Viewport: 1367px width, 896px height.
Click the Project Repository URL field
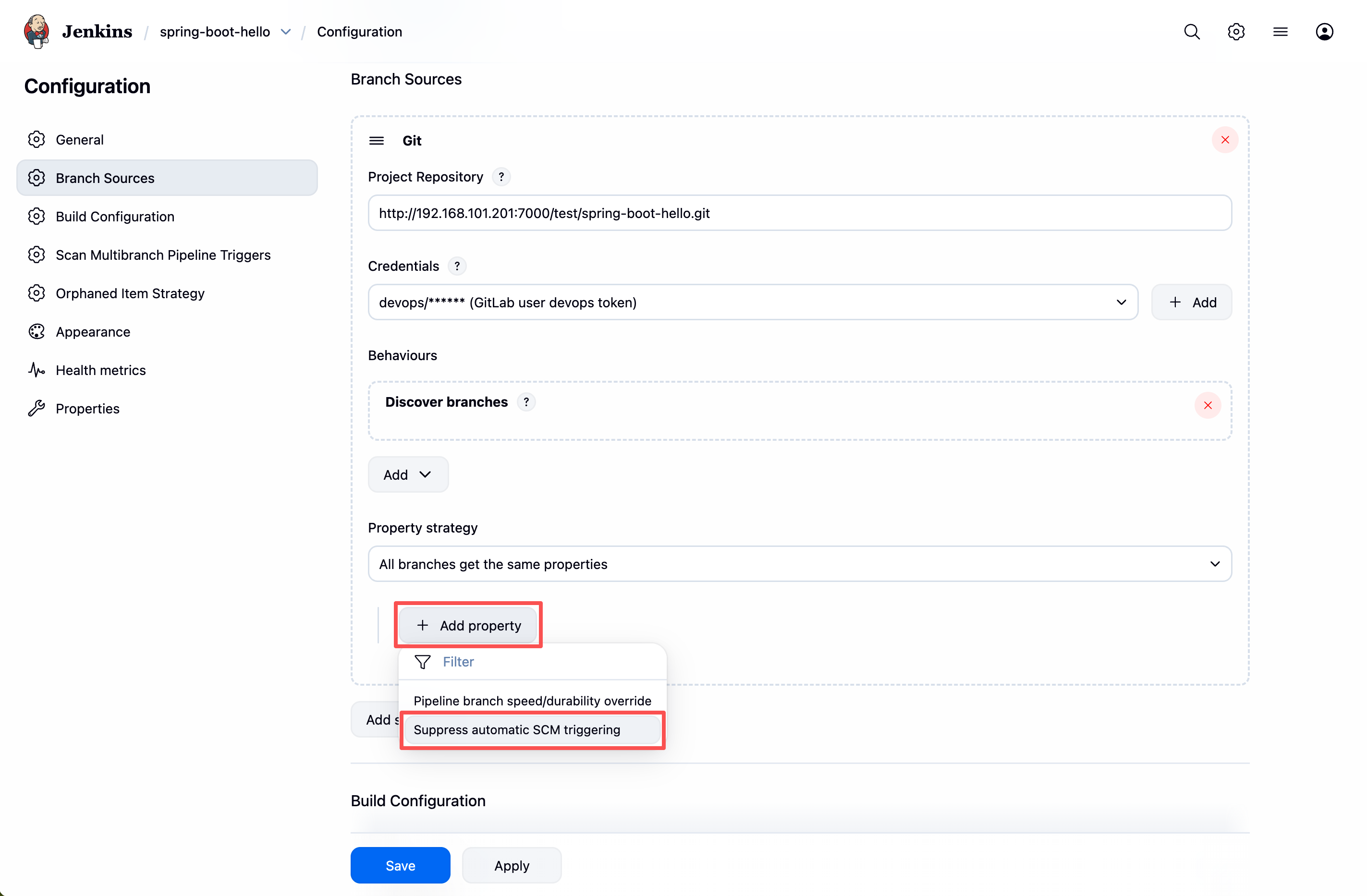[800, 213]
